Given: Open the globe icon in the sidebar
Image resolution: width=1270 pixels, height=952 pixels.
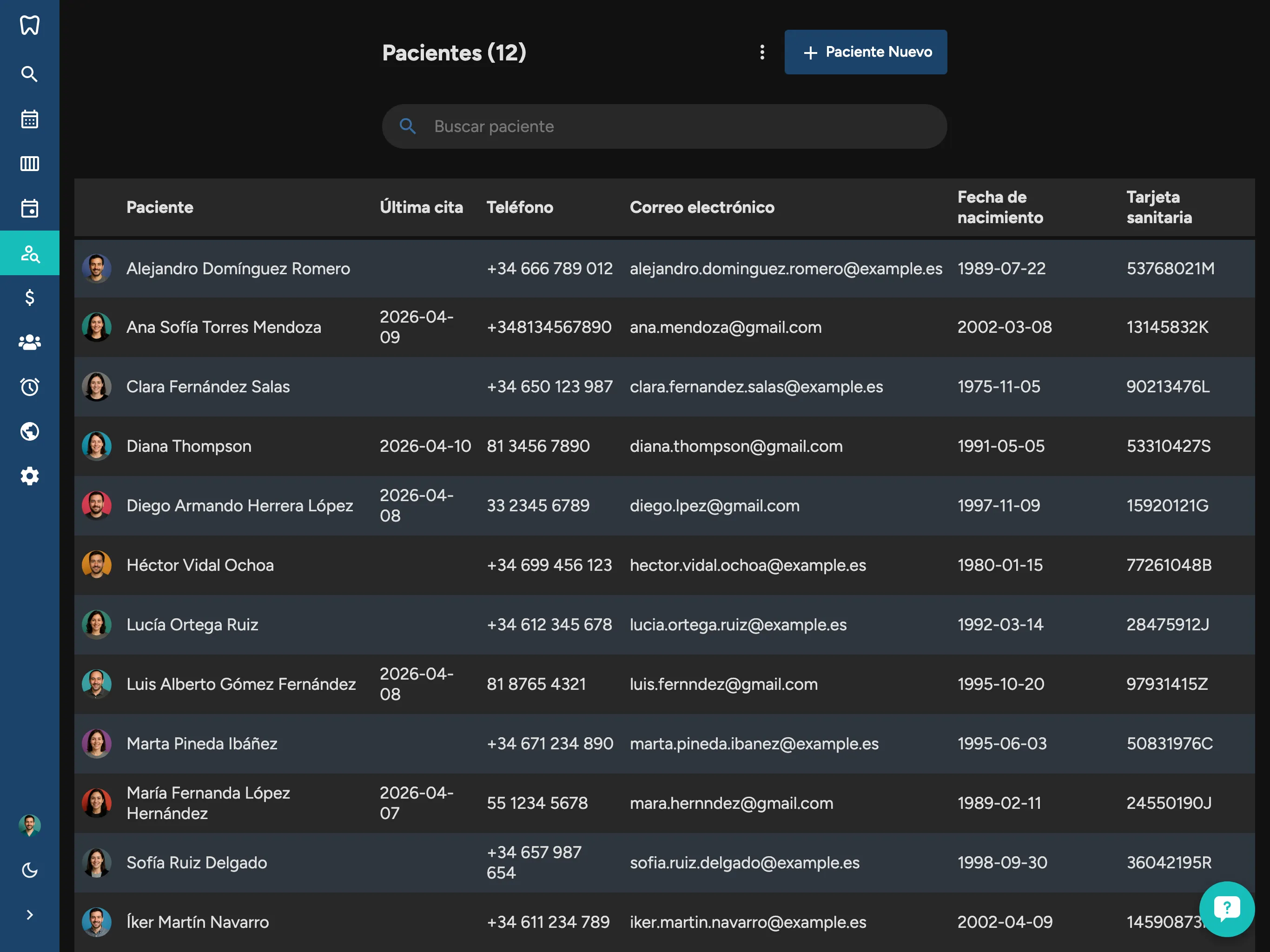Looking at the screenshot, I should pos(29,431).
